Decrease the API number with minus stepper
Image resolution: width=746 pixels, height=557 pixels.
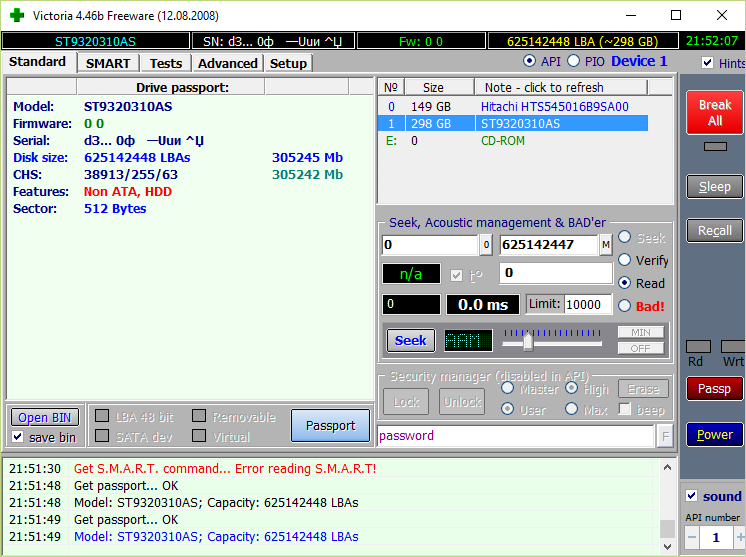pos(693,537)
